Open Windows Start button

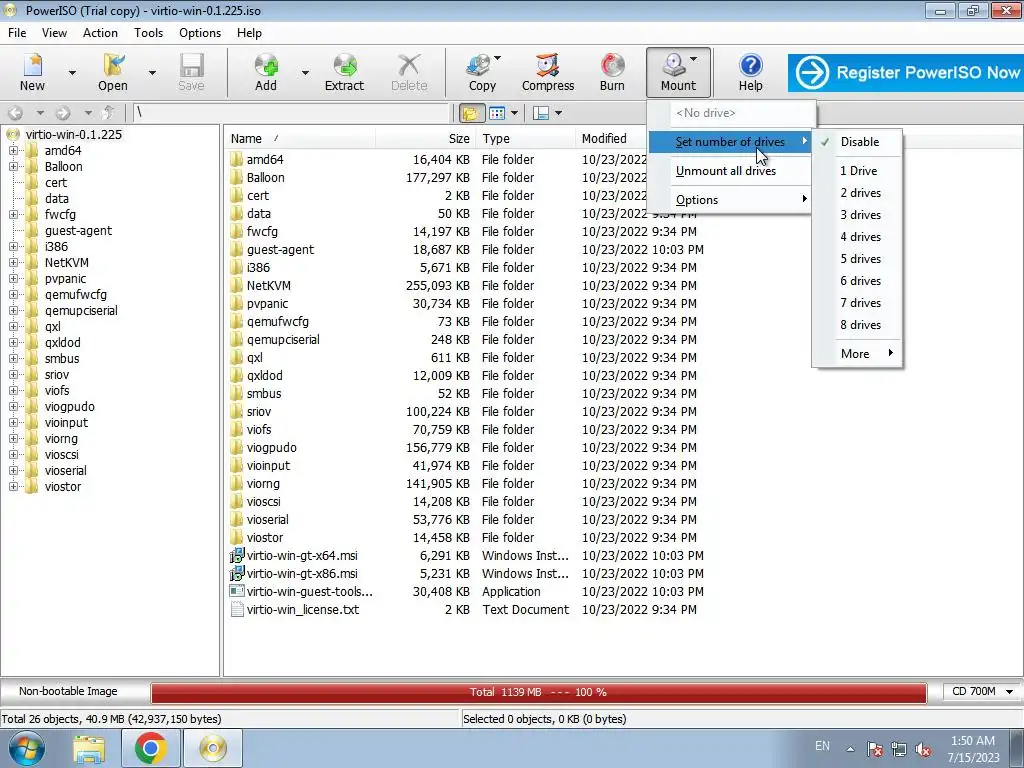(x=27, y=748)
